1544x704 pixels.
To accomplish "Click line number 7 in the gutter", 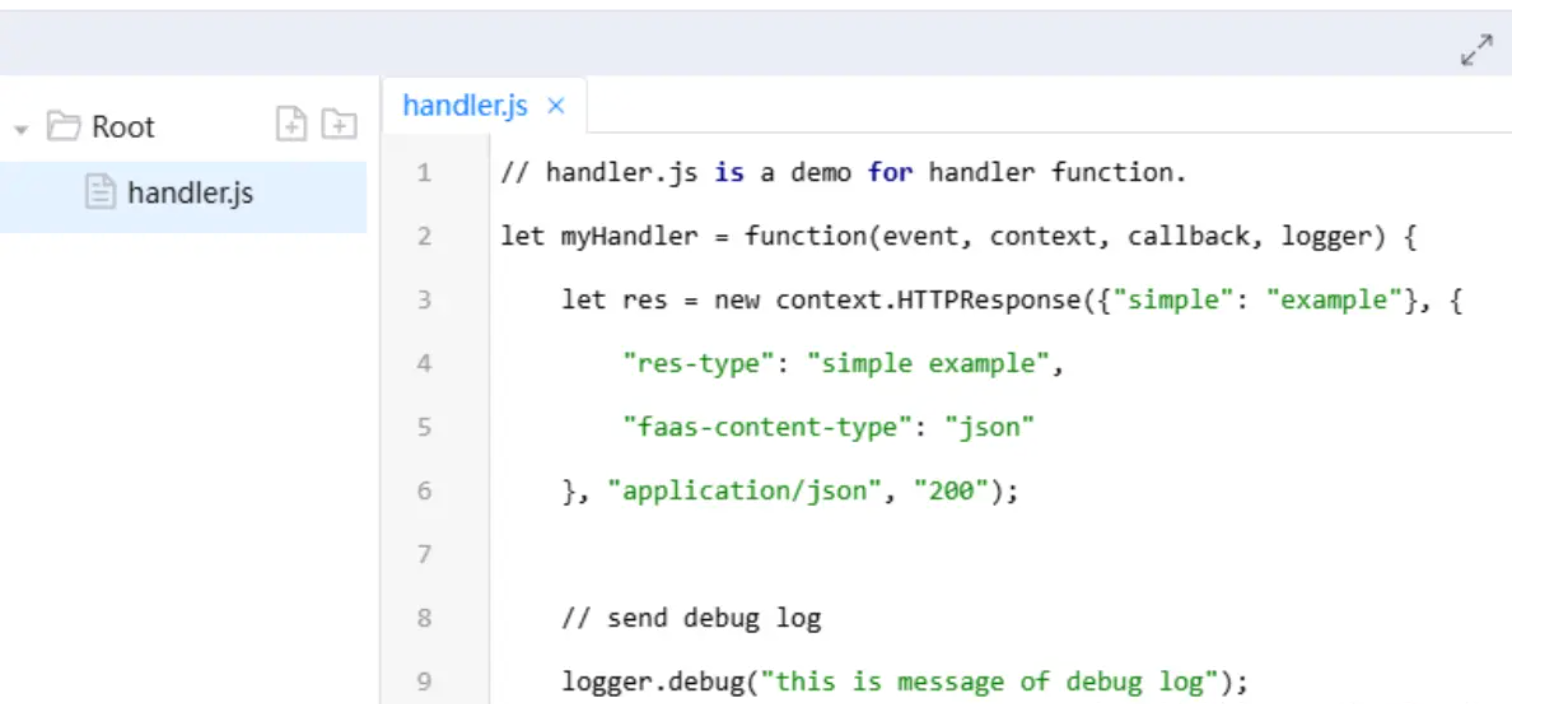I will [x=424, y=554].
